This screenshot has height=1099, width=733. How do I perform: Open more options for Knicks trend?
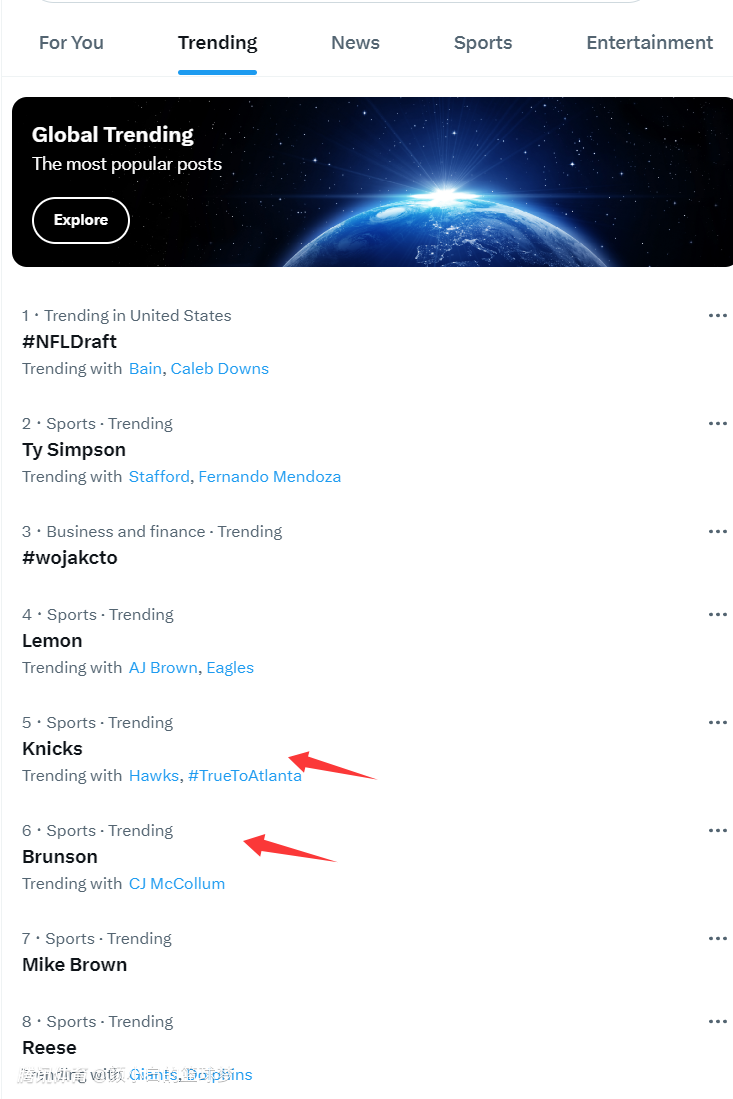tap(717, 723)
